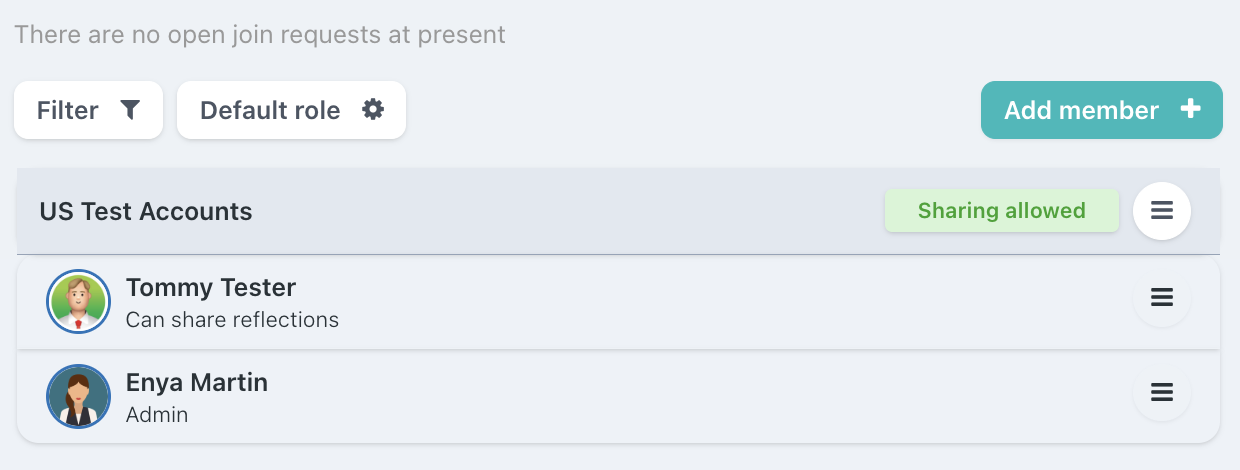Click the Tommy Tester name
This screenshot has height=470, width=1240.
point(211,288)
